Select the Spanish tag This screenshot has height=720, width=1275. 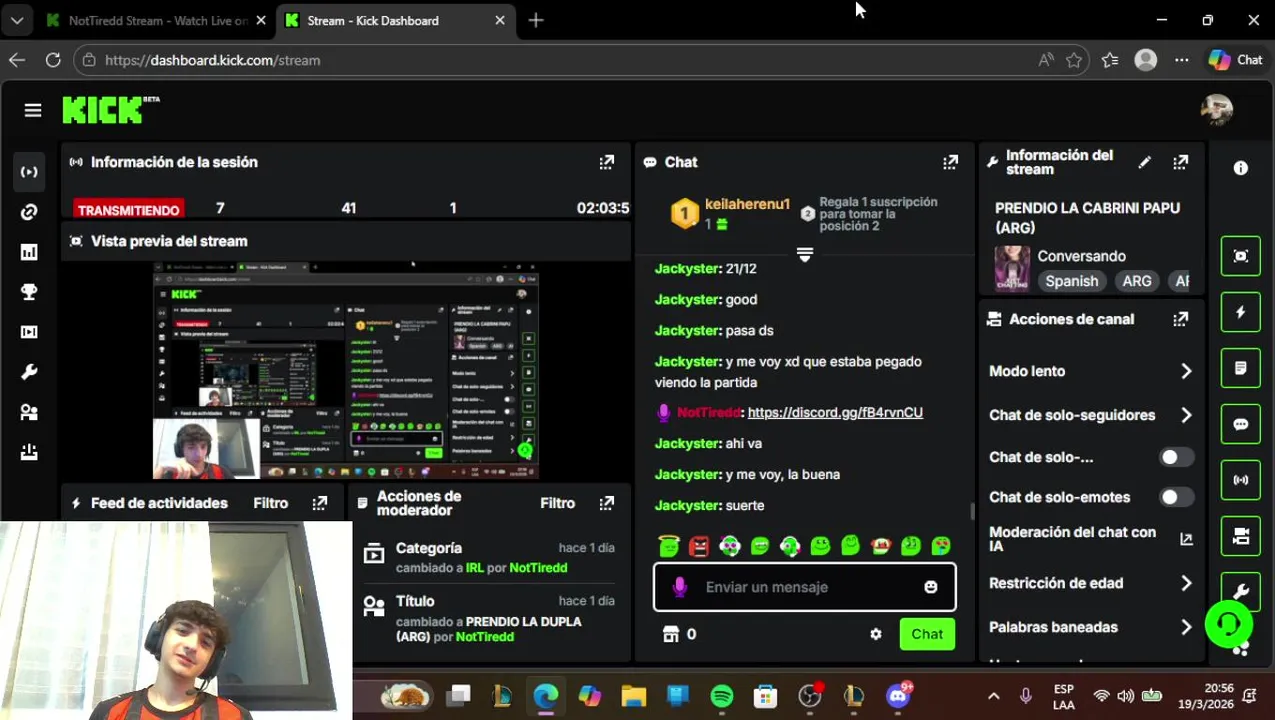tap(1071, 281)
